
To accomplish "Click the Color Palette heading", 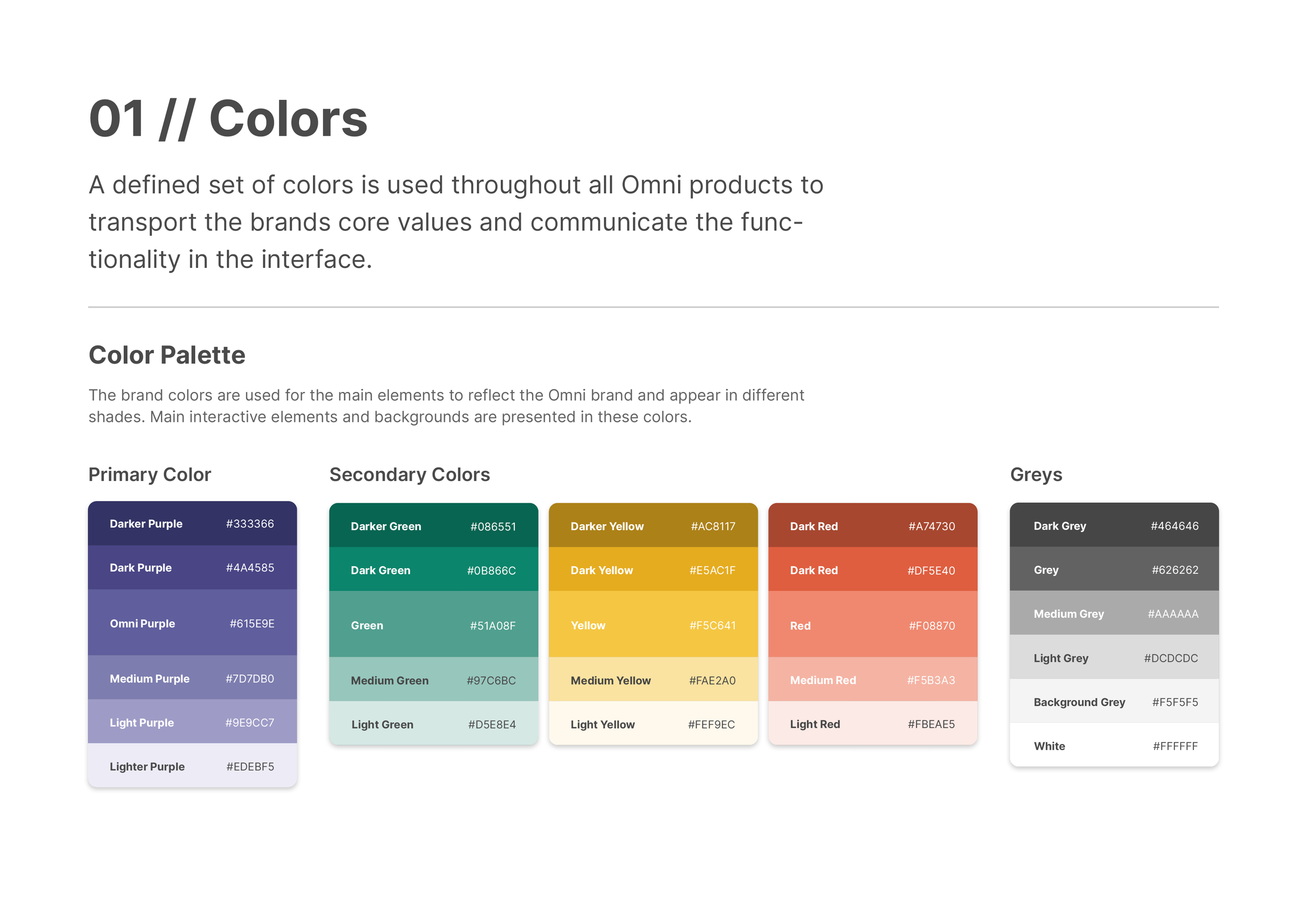I will click(x=167, y=355).
